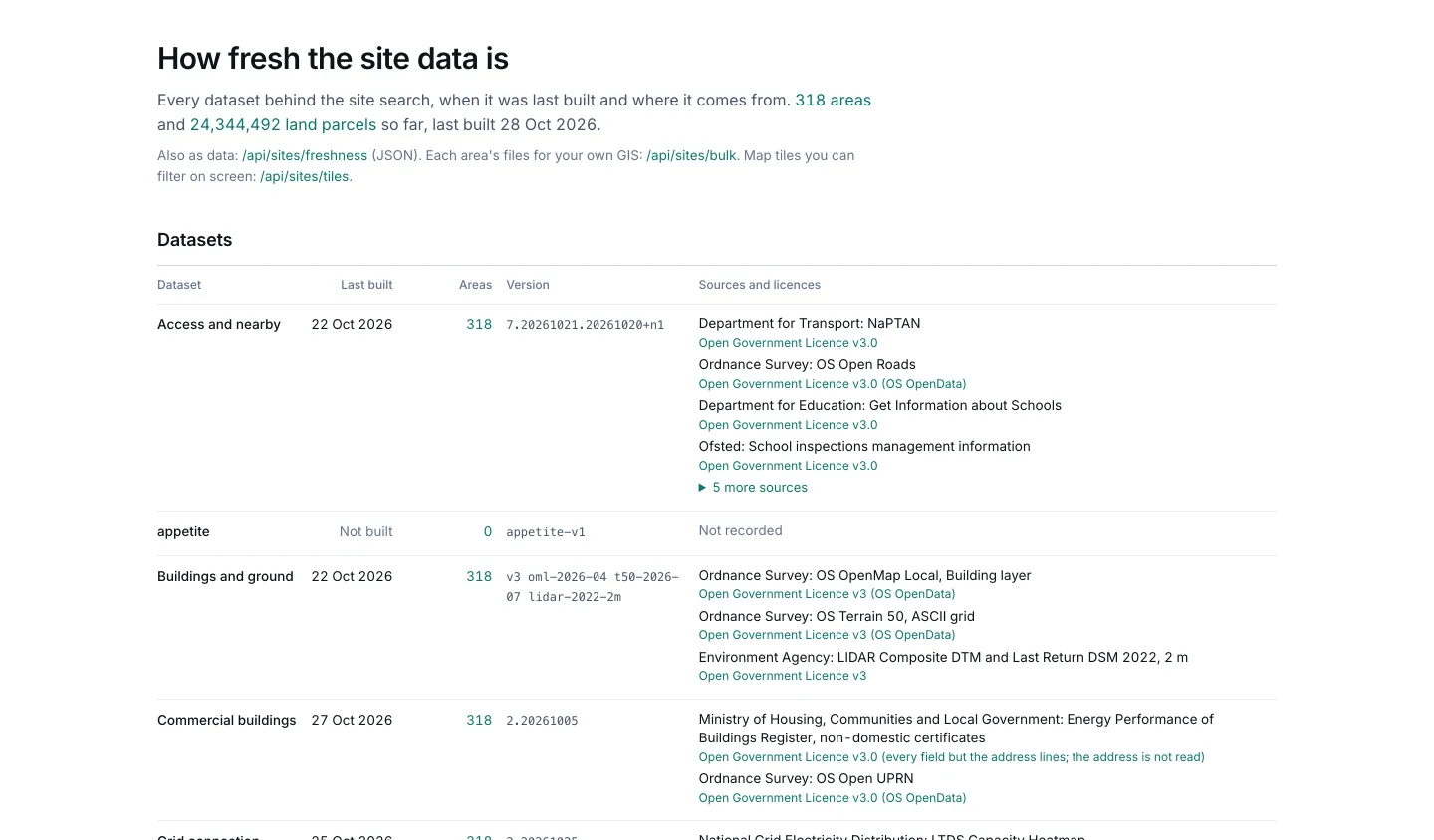The height and width of the screenshot is (840, 1434).
Task: Open the 318 areas count for Commercial buildings
Action: (479, 721)
